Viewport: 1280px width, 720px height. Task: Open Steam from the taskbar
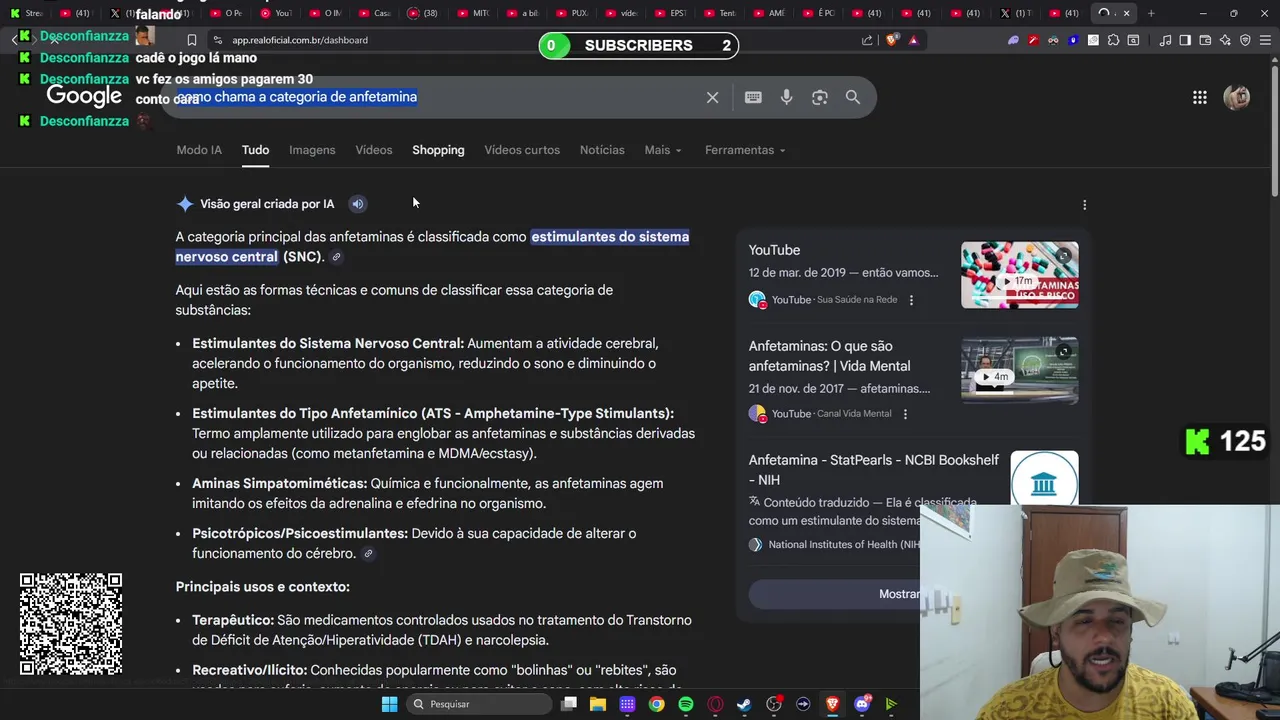pos(744,704)
